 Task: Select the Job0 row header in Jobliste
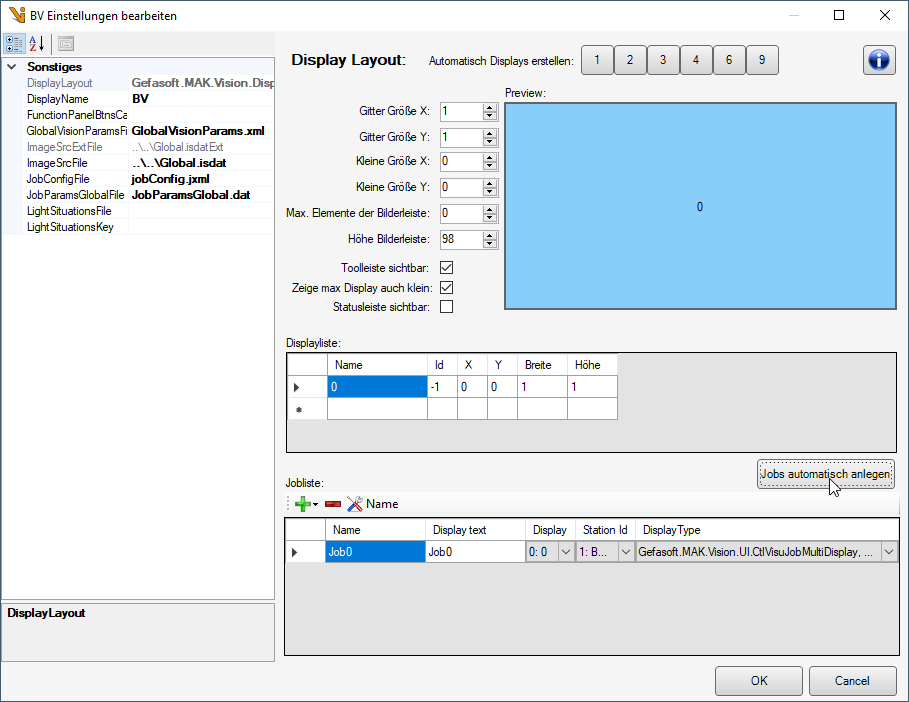[305, 552]
